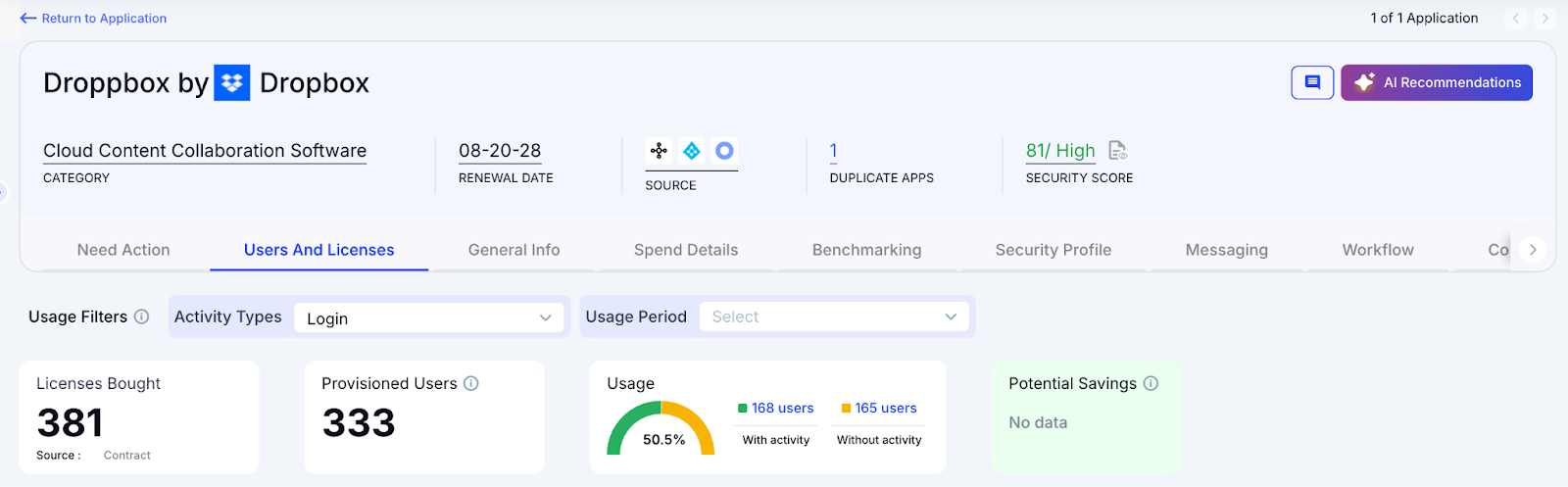Screen dimensions: 1568x487
Task: Open Cloud Content Collaboration Software category link
Action: point(205,151)
